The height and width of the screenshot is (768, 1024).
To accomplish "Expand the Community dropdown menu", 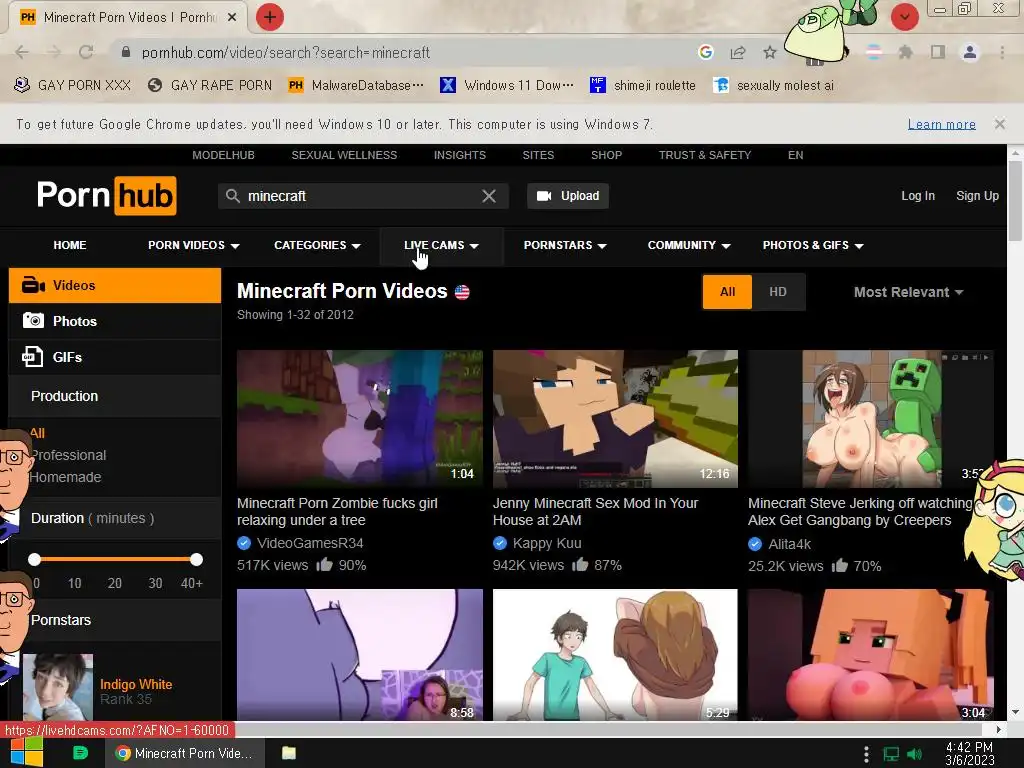I will pos(689,246).
